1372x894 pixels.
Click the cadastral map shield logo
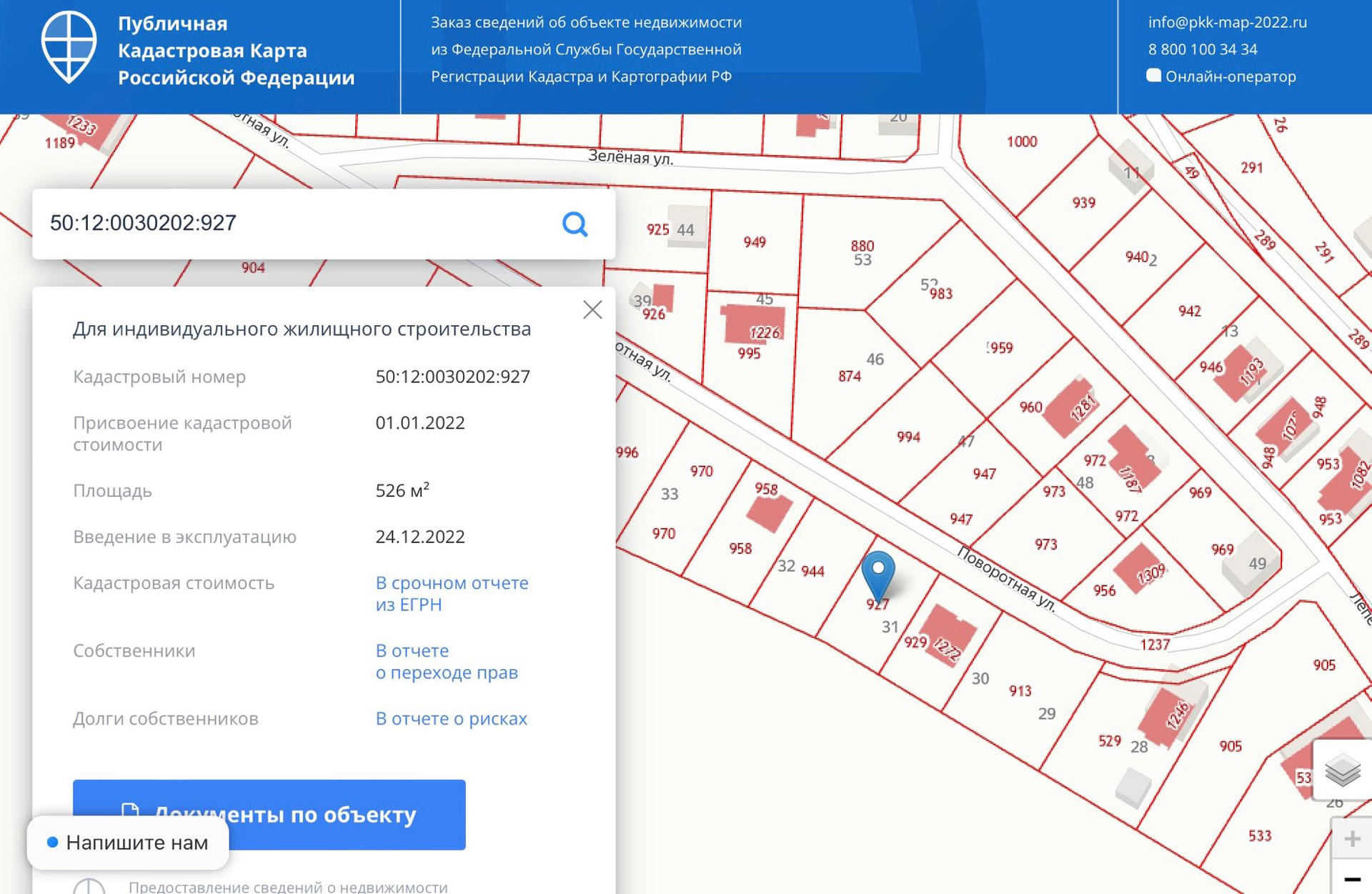click(69, 48)
